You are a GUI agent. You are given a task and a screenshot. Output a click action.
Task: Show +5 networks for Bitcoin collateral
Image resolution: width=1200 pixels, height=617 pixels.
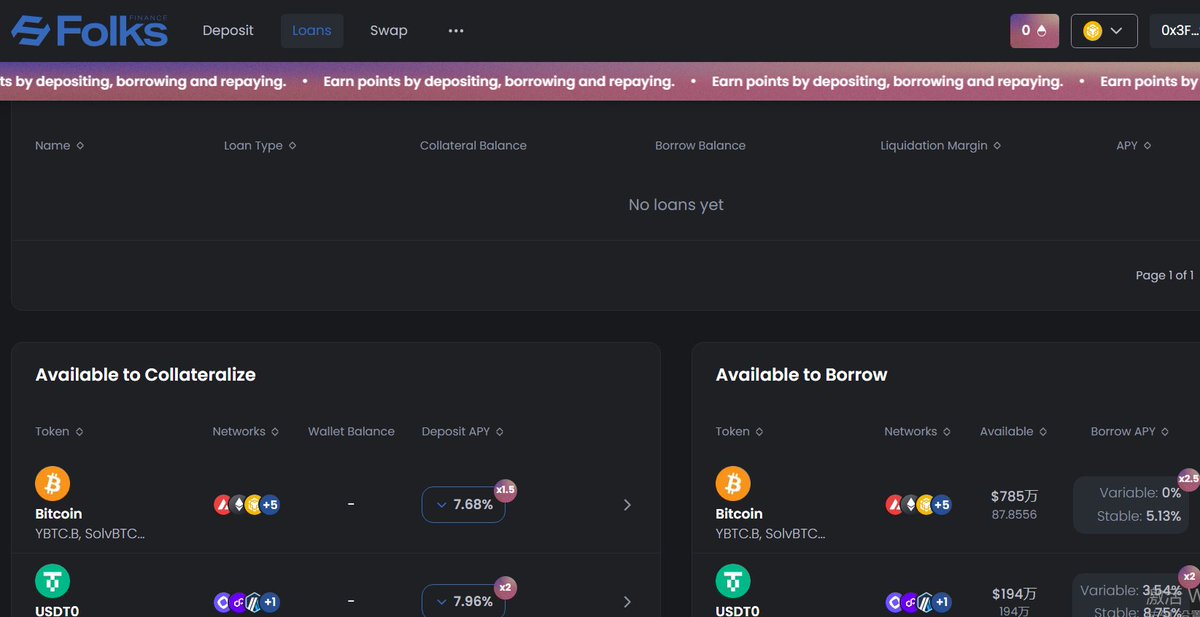(x=270, y=505)
